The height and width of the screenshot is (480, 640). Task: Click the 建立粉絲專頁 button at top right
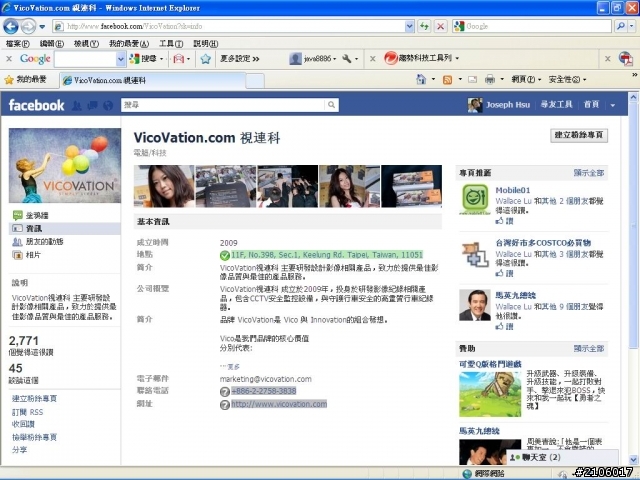click(579, 135)
